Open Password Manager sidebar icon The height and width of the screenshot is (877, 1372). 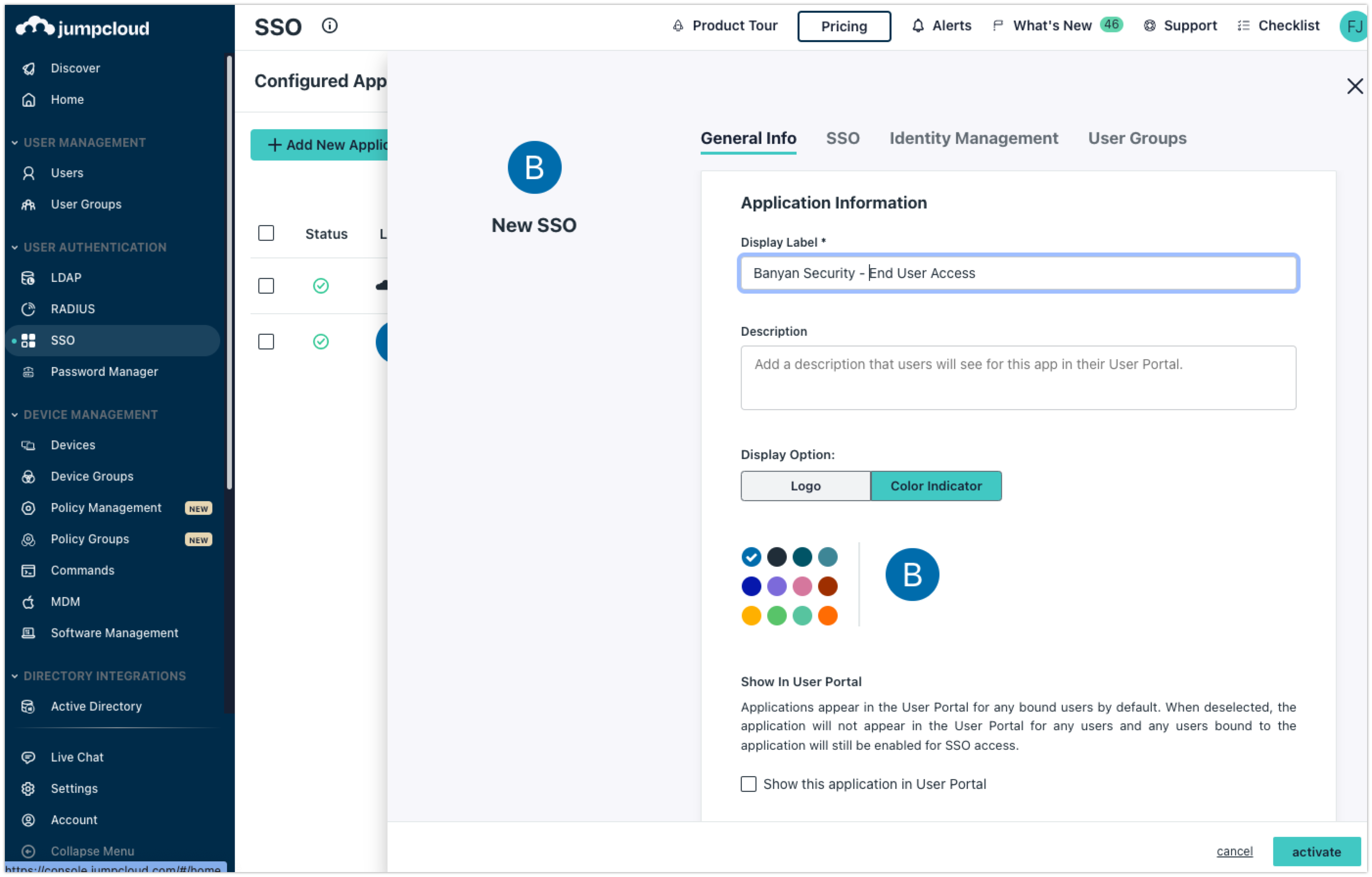(28, 371)
